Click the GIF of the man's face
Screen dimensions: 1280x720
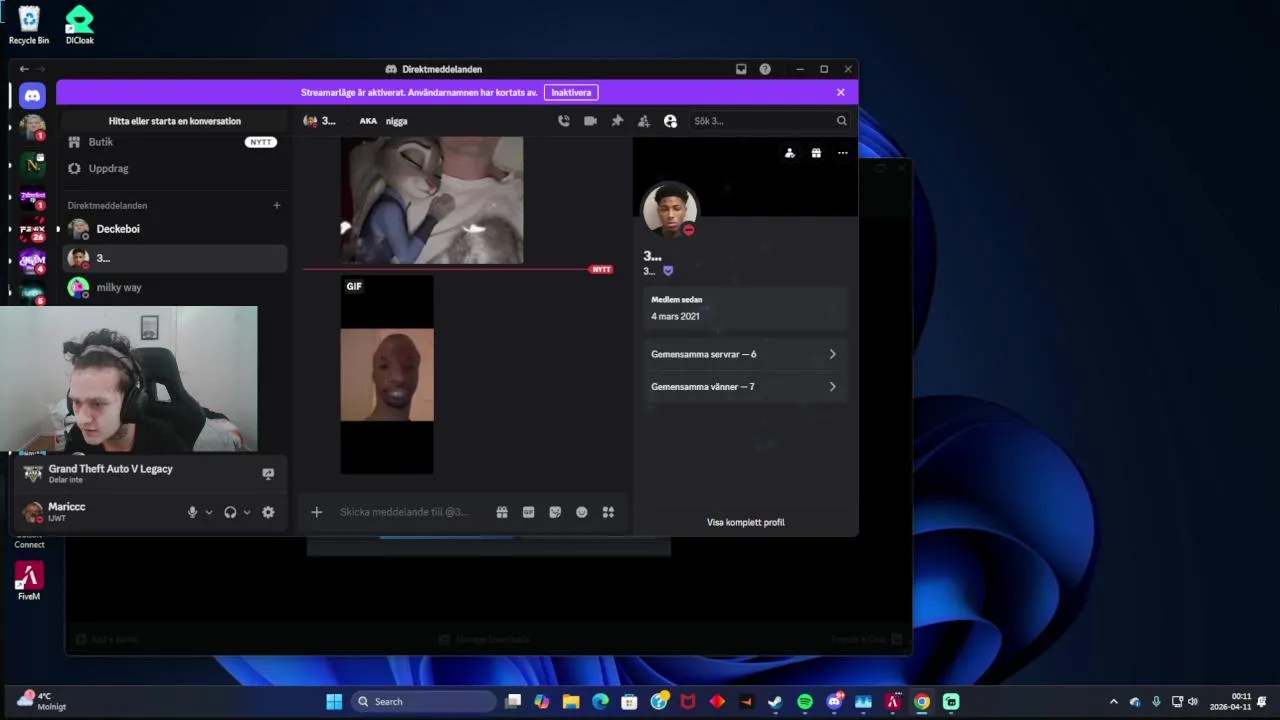387,375
